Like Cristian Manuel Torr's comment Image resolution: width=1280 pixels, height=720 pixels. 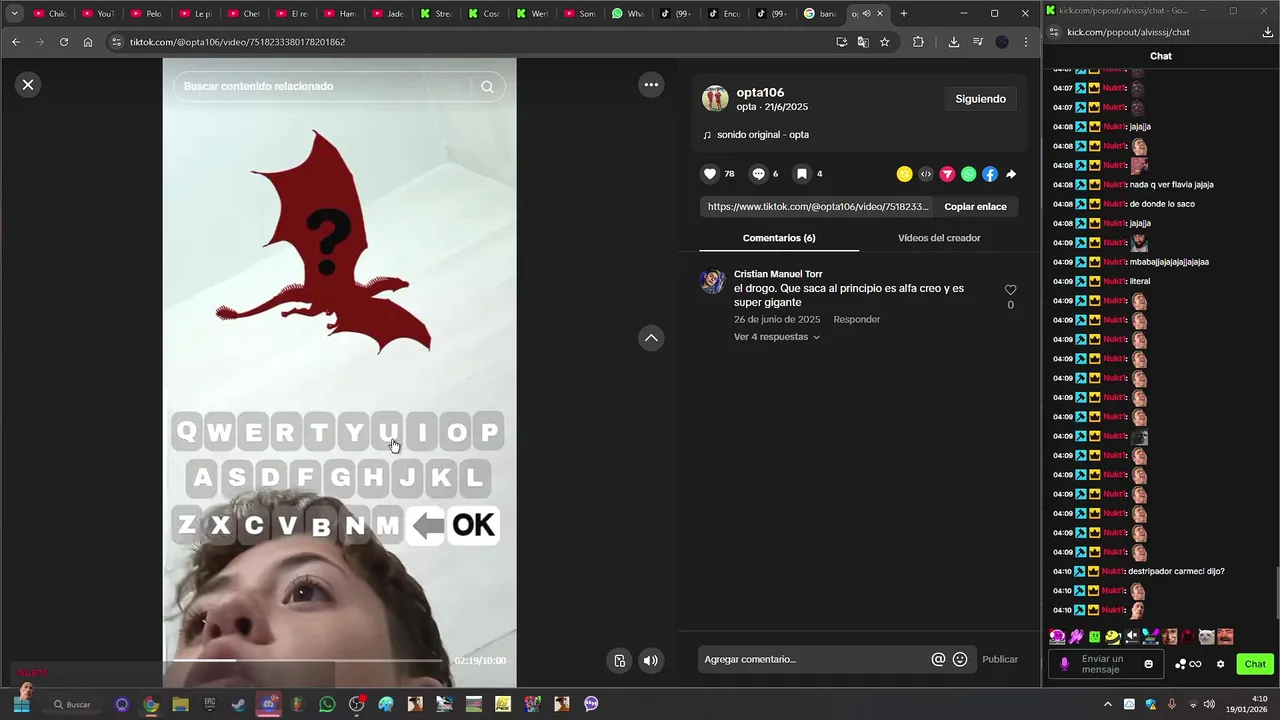[1010, 290]
